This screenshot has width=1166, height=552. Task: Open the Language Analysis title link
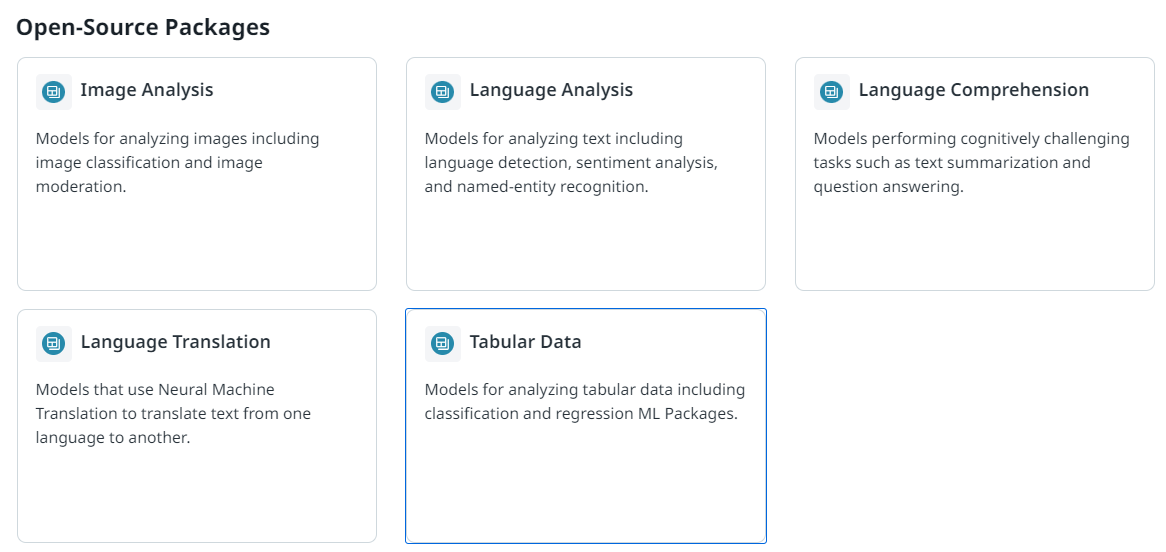(551, 90)
